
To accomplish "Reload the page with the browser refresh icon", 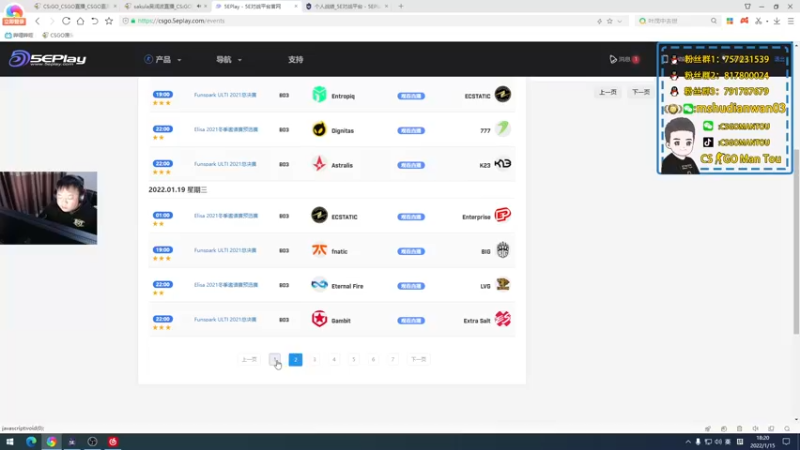I will pyautogui.click(x=66, y=21).
